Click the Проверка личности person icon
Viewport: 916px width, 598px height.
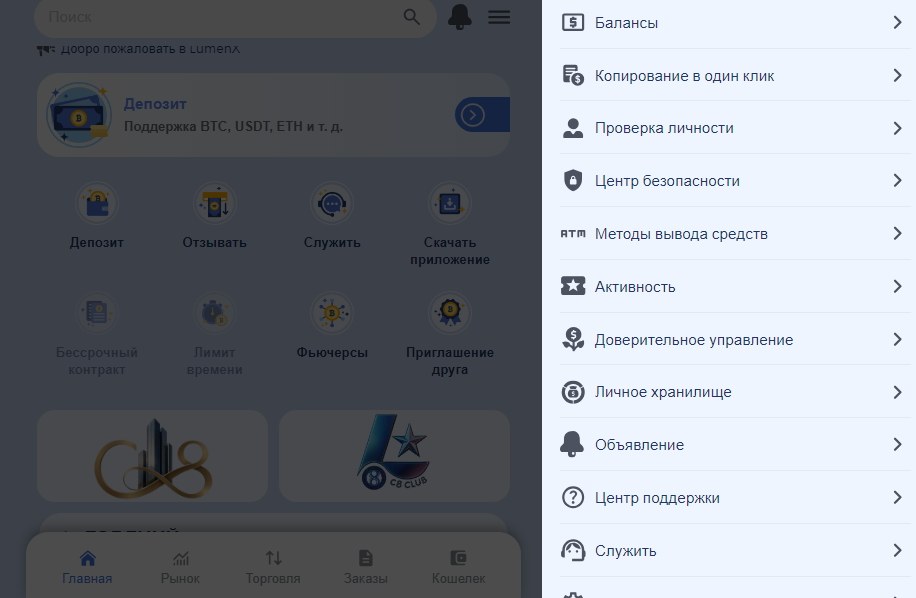point(573,128)
